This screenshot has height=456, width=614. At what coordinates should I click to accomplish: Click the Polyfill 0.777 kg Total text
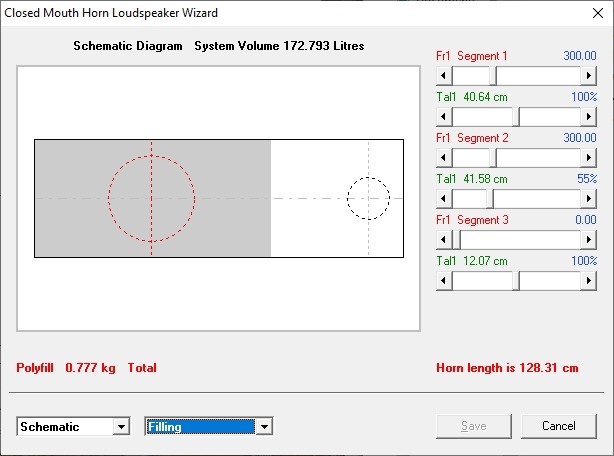tap(86, 368)
